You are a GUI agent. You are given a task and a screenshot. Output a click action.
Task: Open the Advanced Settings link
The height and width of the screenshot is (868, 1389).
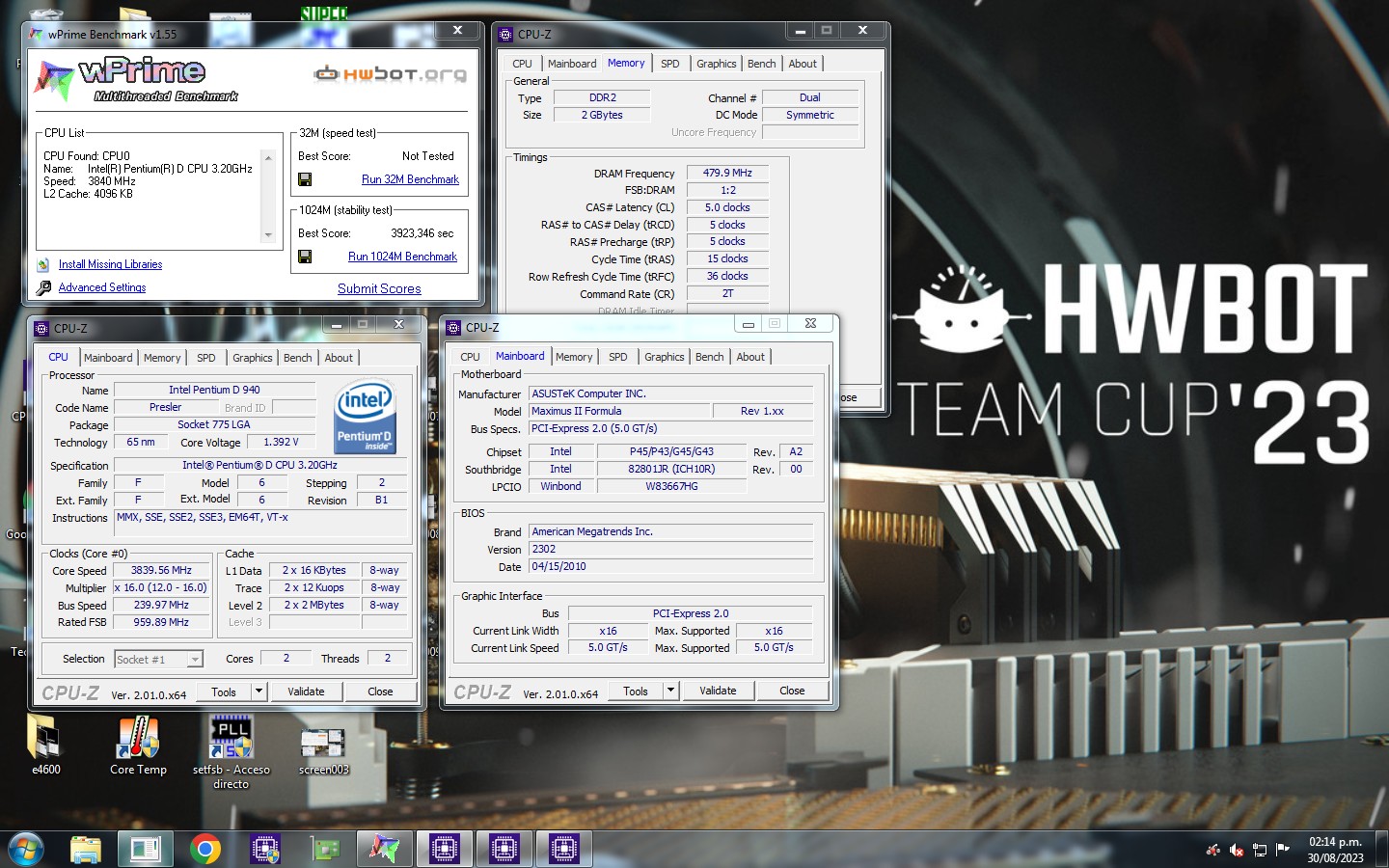102,287
